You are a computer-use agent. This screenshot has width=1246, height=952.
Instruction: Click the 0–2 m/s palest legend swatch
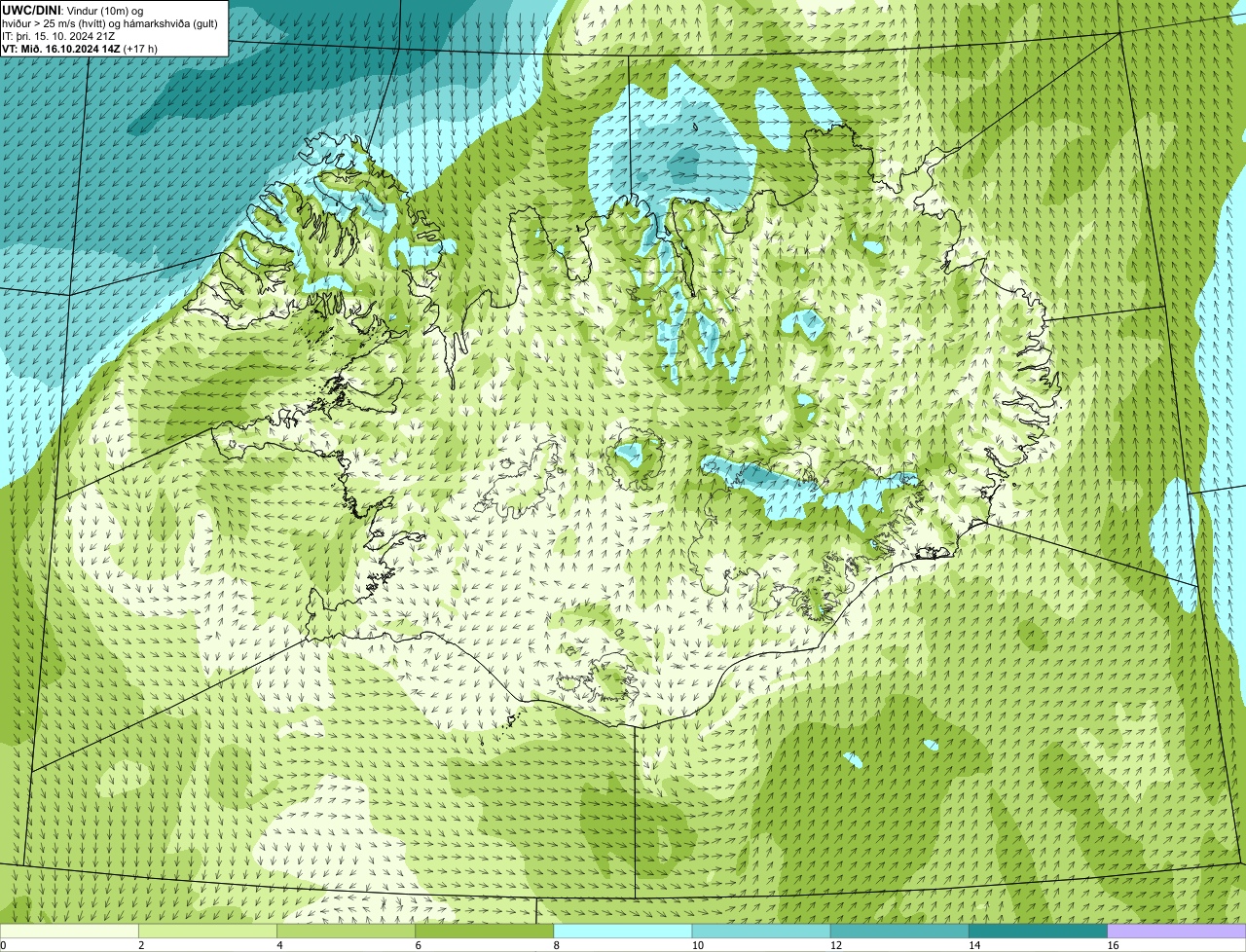(x=69, y=931)
